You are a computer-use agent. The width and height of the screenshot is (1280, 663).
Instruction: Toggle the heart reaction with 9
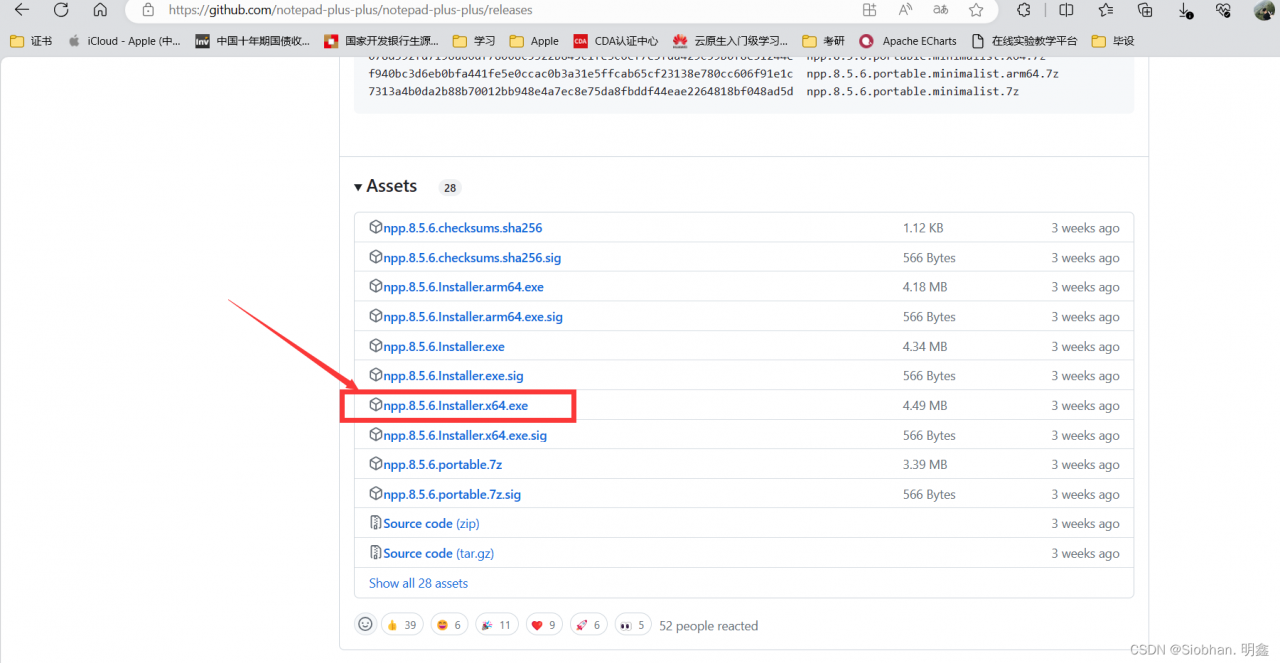tap(544, 625)
